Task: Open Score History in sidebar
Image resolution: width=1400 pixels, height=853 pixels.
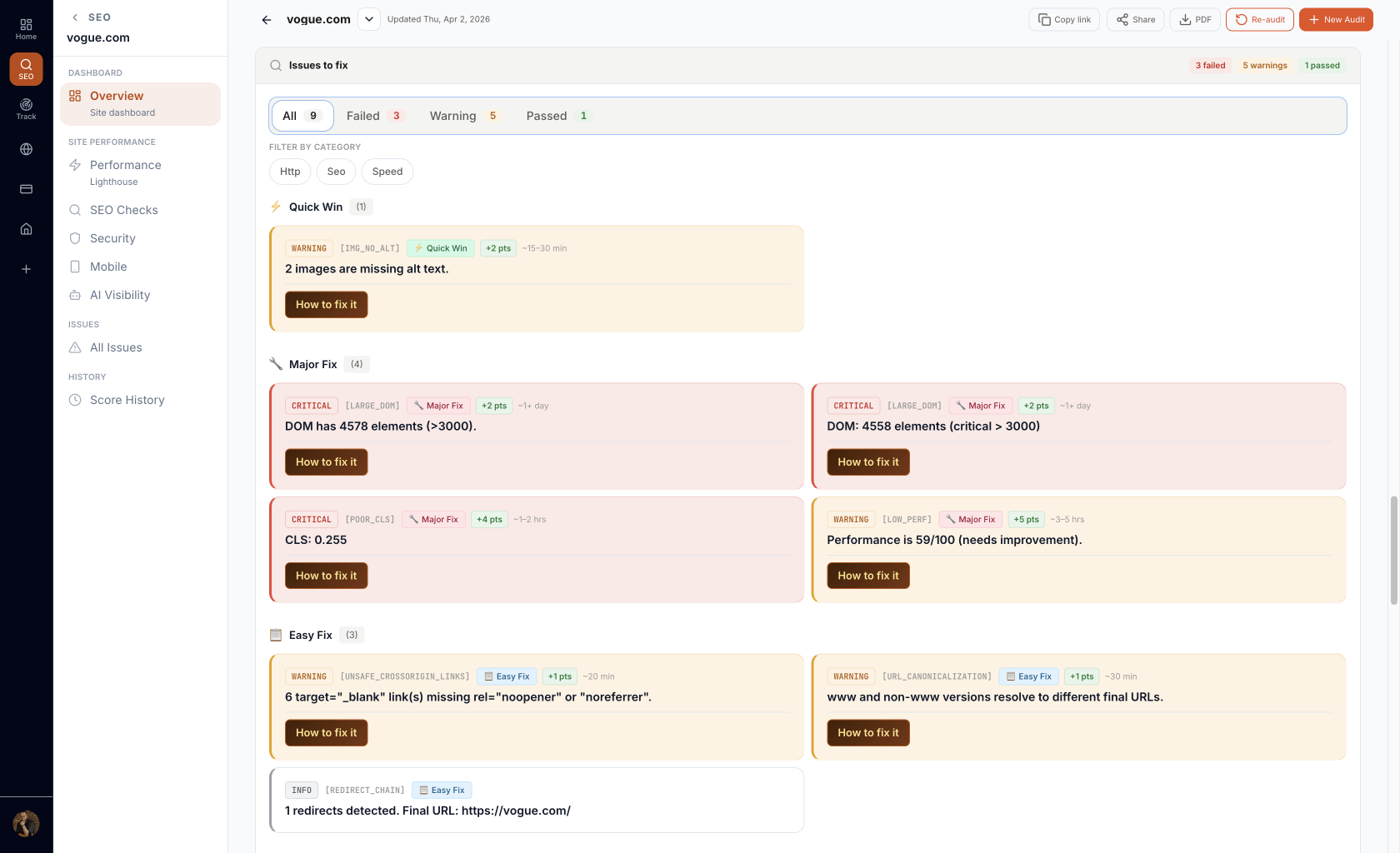Action: [127, 400]
